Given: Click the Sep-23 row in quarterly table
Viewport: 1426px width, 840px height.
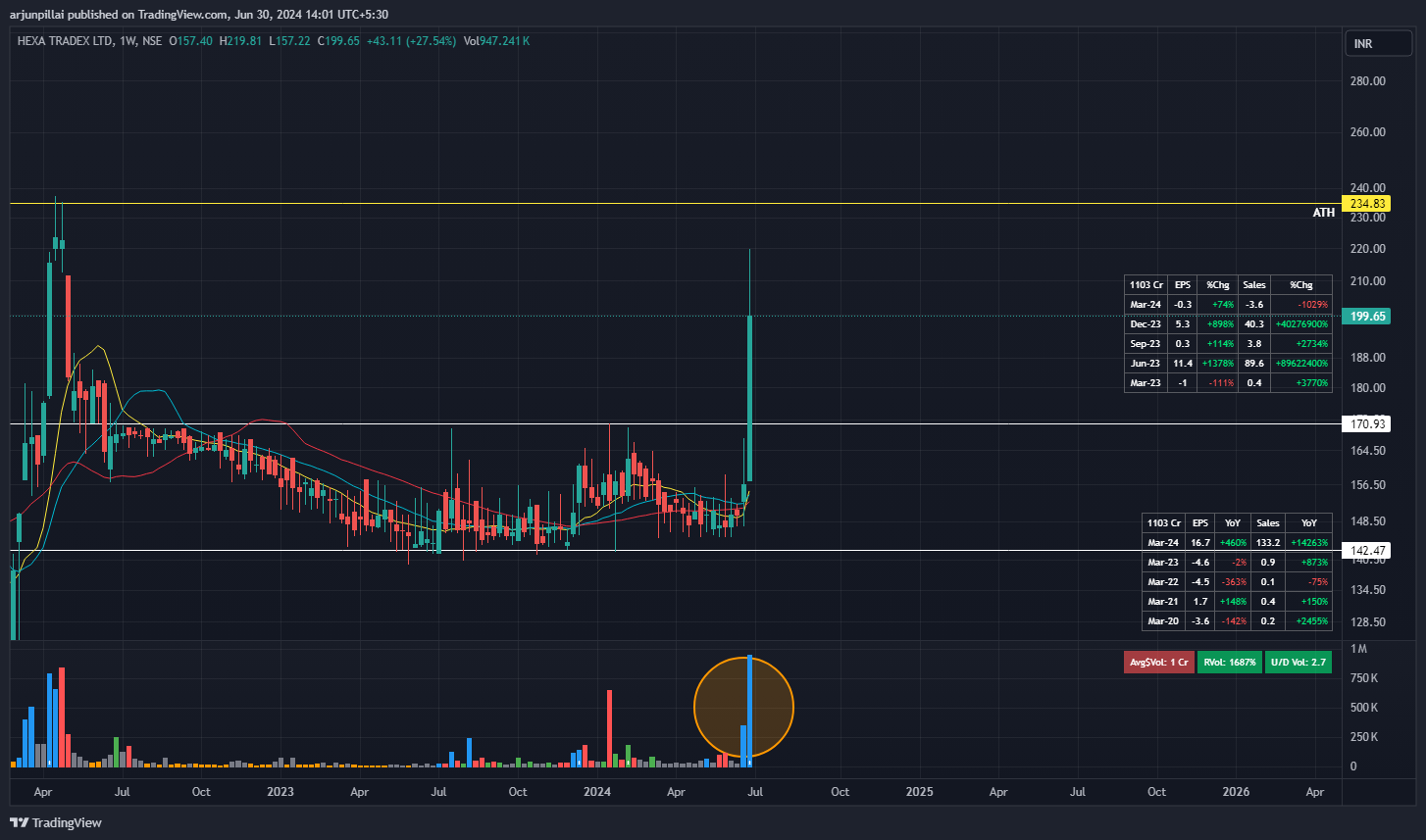Looking at the screenshot, I should click(1228, 343).
